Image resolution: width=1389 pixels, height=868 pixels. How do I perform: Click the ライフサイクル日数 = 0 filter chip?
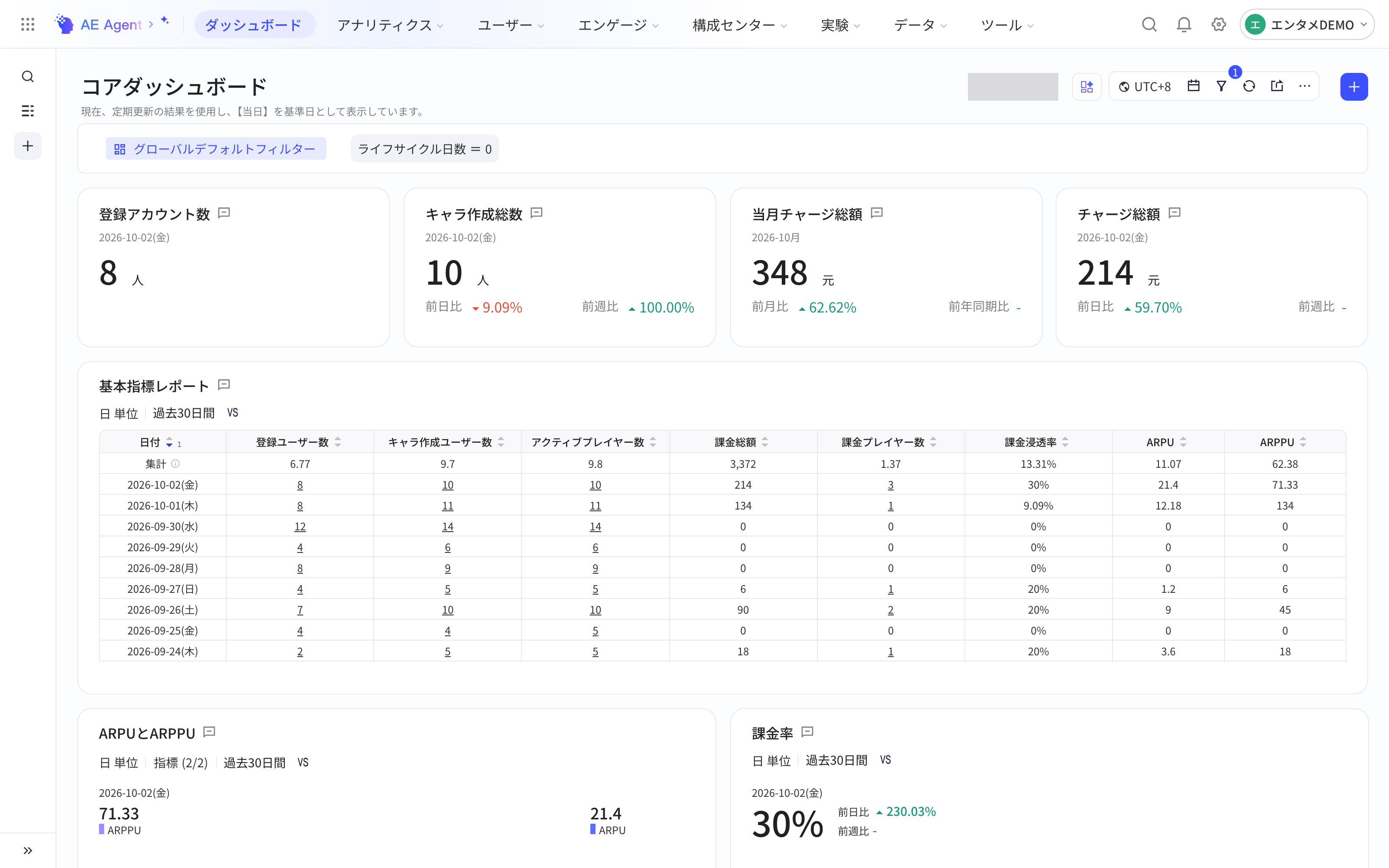pyautogui.click(x=425, y=149)
